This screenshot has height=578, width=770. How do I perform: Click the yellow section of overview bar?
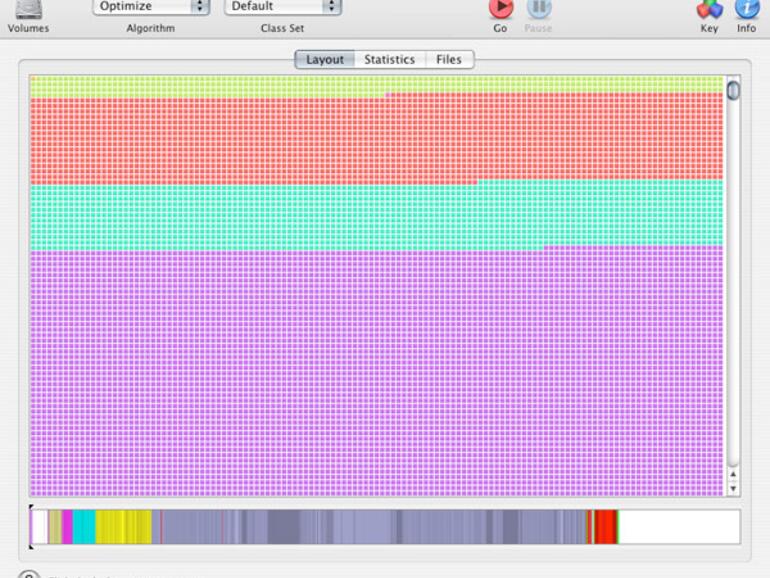tap(122, 527)
